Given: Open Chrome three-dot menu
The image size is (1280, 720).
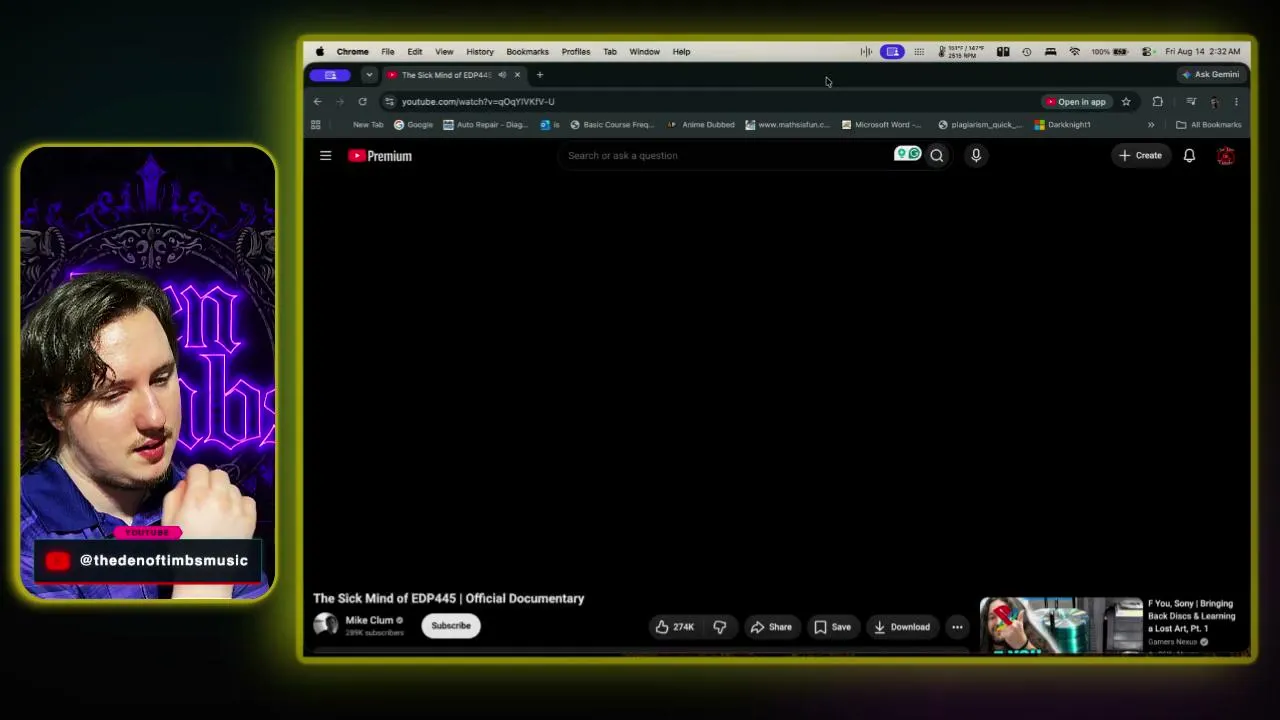Looking at the screenshot, I should click(x=1236, y=102).
